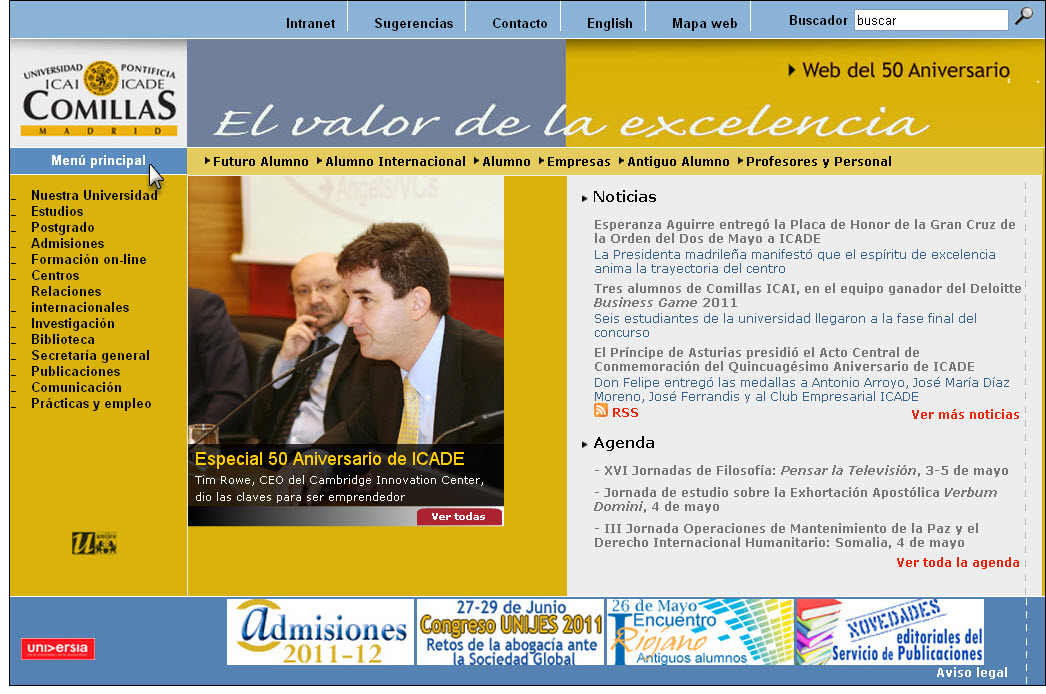Click Ver más noticias link
The width and height of the screenshot is (1046, 694).
coord(965,414)
